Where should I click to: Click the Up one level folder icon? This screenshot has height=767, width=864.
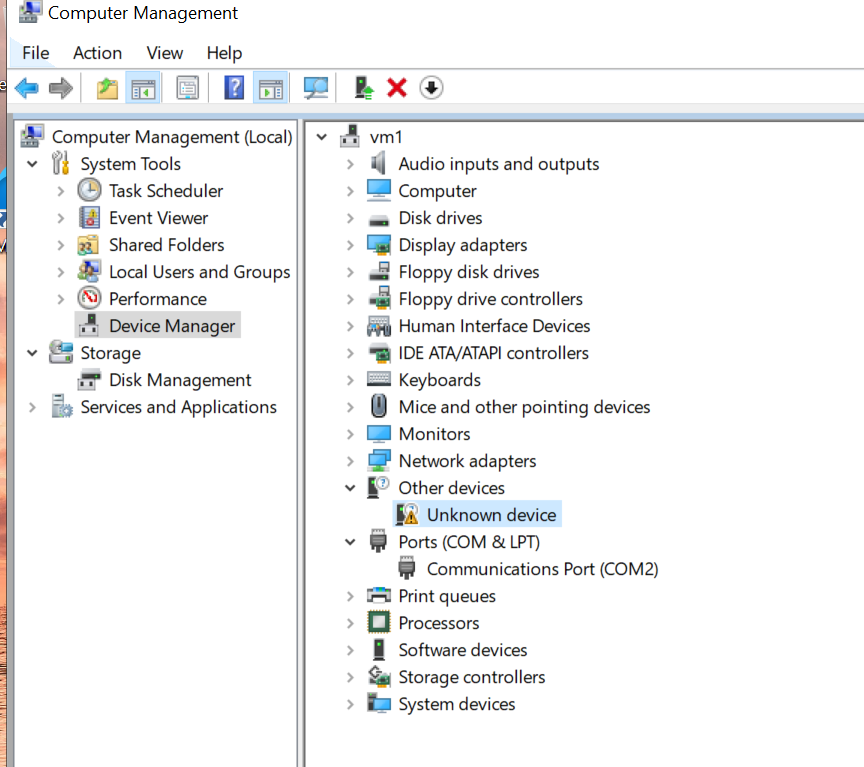[x=107, y=88]
